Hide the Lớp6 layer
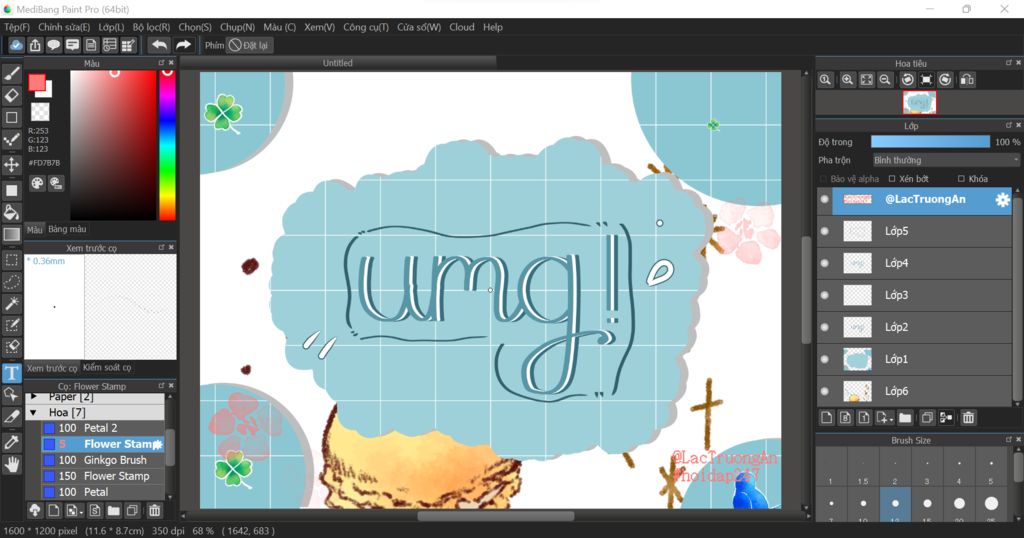The width and height of the screenshot is (1024, 538). 825,391
